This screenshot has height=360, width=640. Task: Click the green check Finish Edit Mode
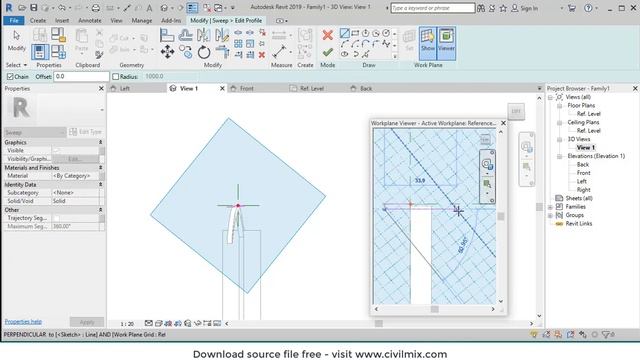[327, 53]
